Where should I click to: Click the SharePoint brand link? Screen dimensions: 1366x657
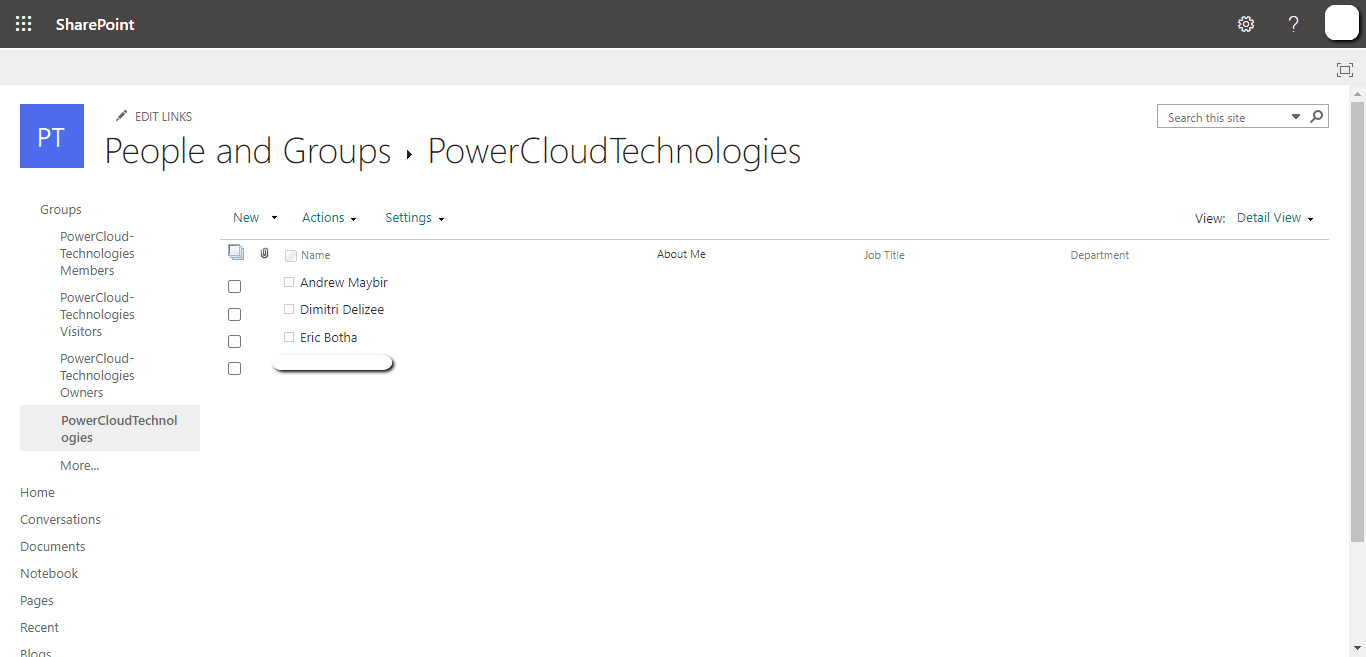tap(95, 24)
